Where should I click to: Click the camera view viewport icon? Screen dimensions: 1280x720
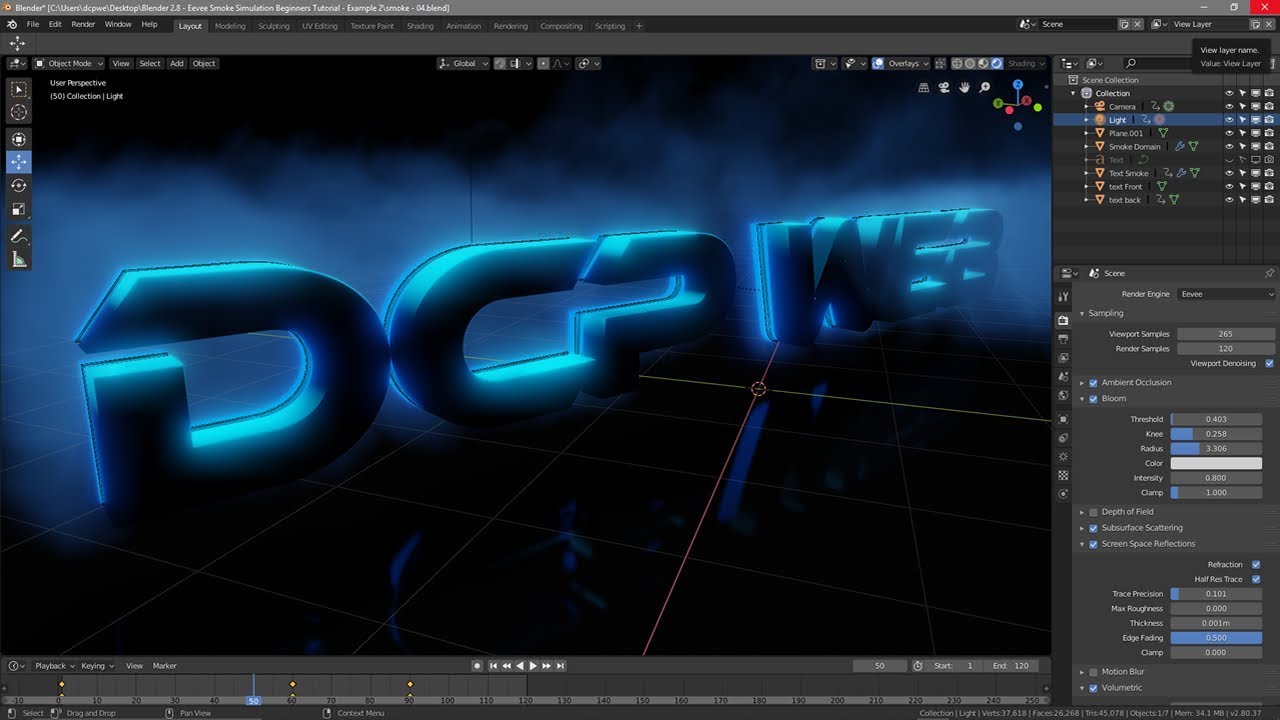(x=944, y=87)
